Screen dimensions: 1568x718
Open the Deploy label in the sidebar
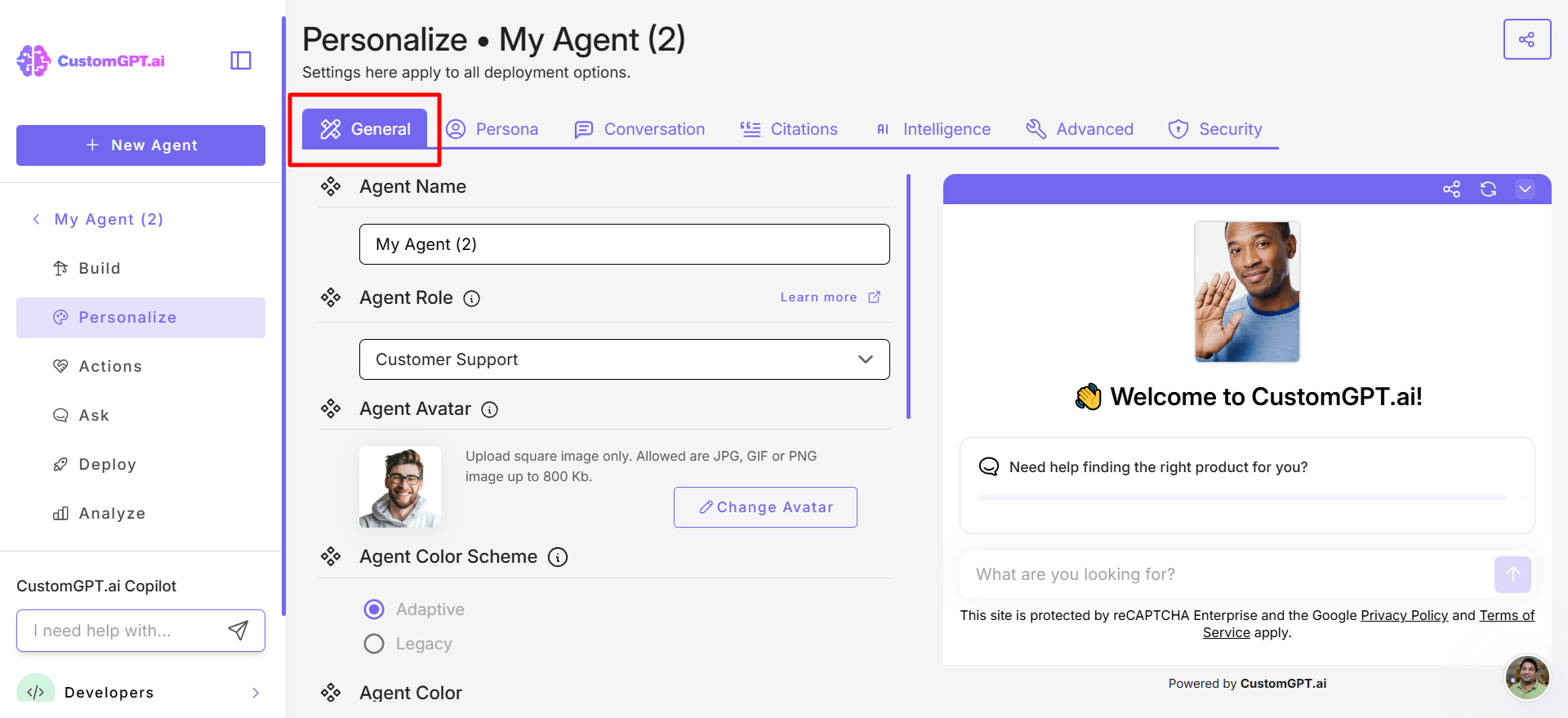107,464
